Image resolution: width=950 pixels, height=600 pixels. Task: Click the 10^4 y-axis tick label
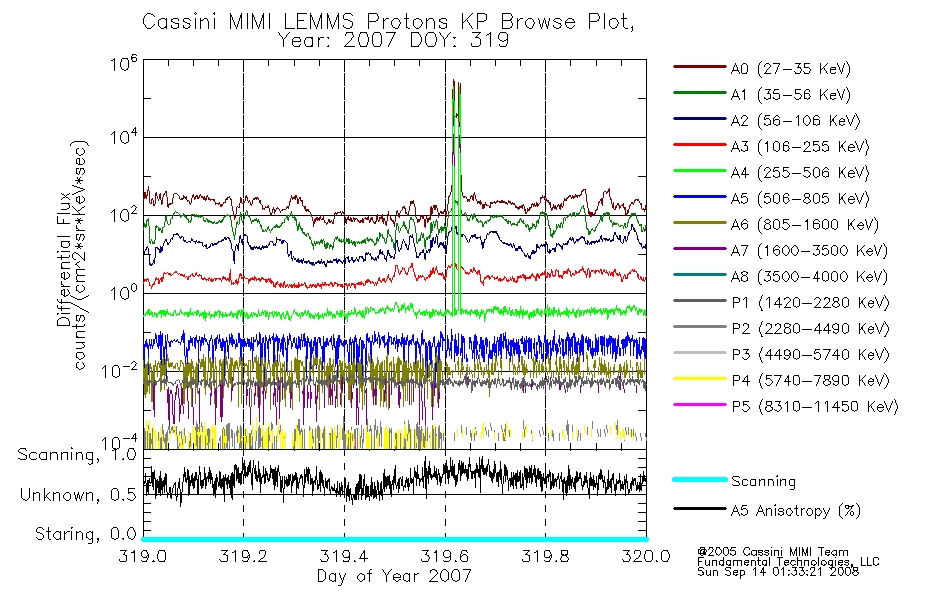click(x=124, y=137)
